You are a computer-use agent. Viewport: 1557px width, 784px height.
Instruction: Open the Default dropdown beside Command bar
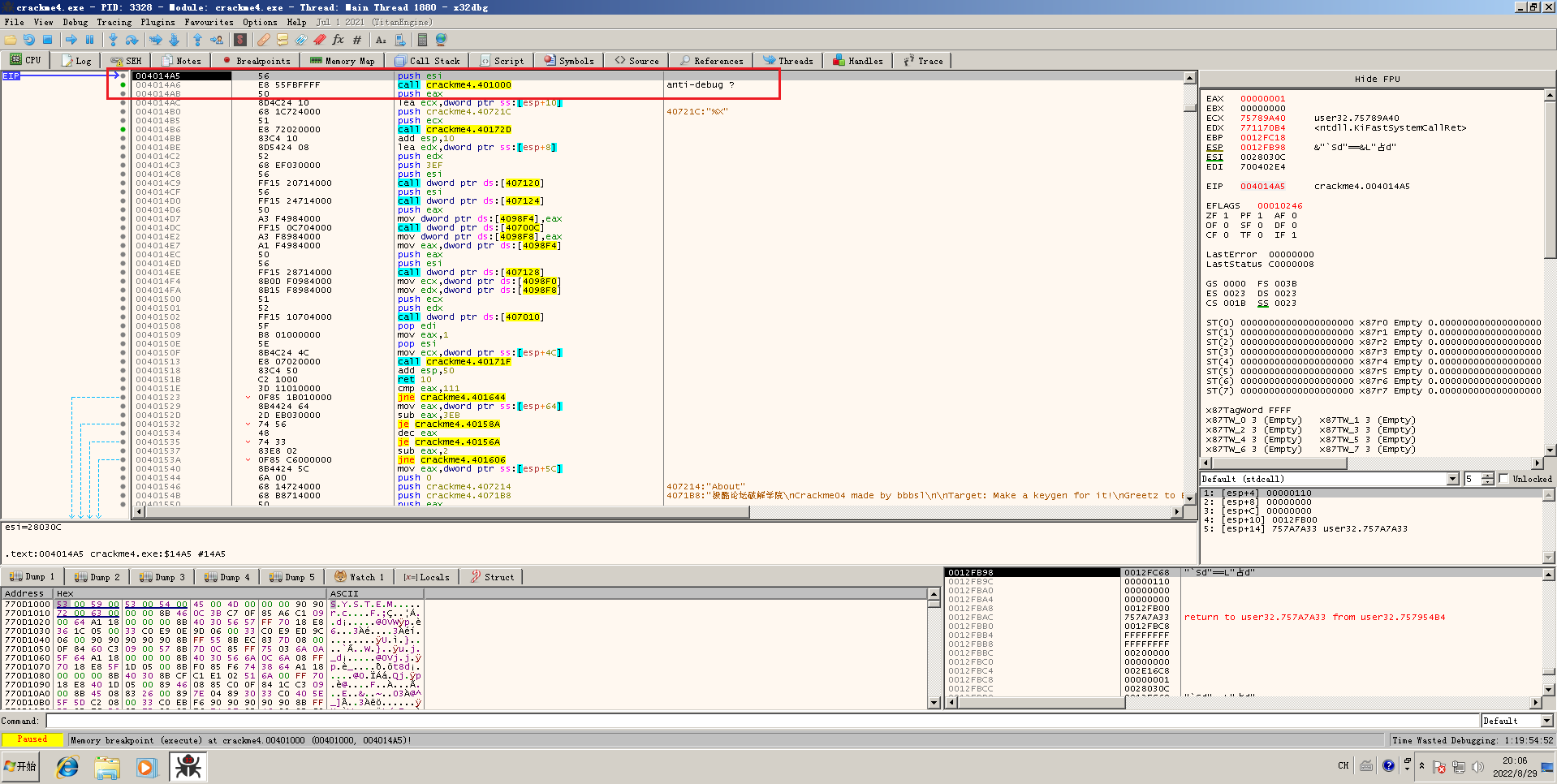[1546, 721]
